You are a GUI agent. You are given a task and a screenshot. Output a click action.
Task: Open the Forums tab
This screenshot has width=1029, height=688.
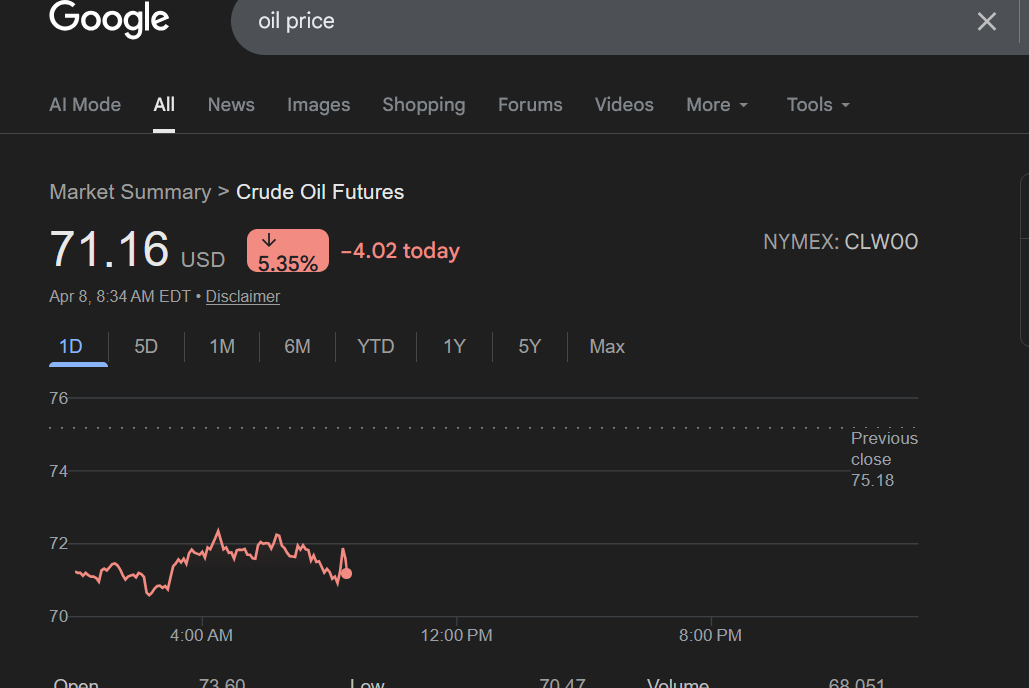530,105
